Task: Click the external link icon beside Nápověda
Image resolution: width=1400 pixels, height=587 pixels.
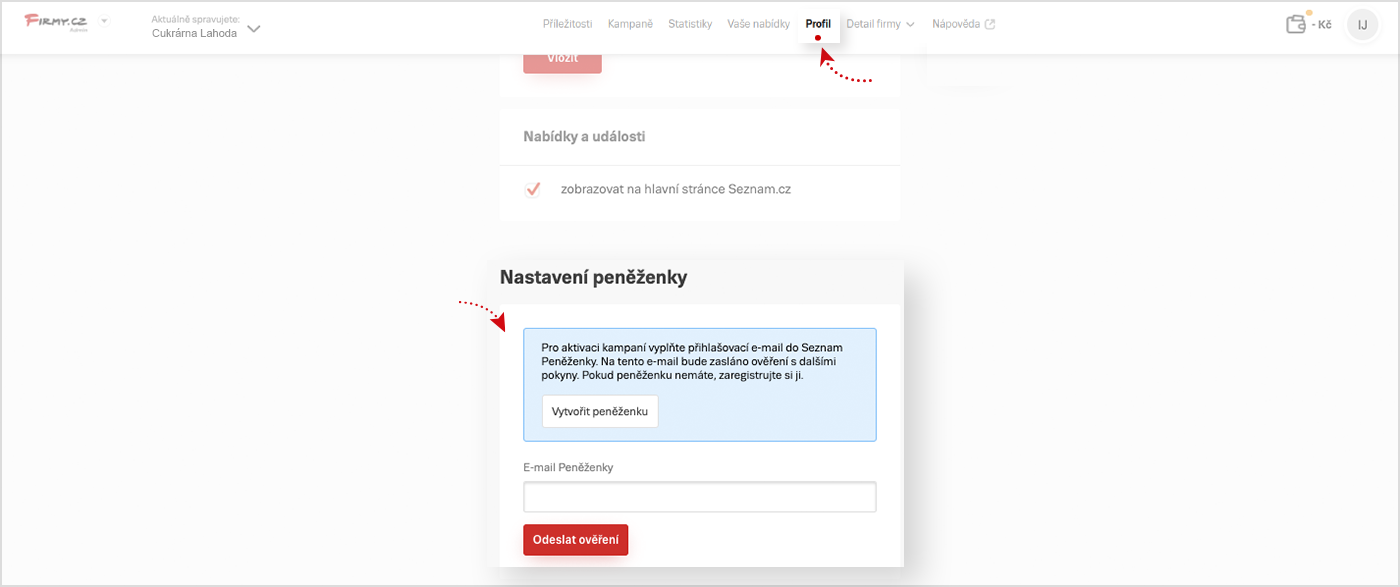Action: click(990, 24)
